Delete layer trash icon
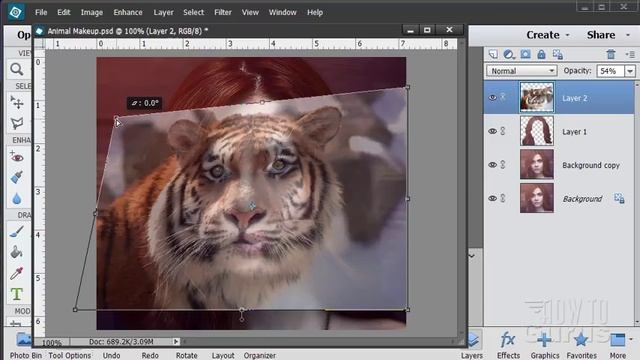This screenshot has height=360, width=640. click(611, 54)
